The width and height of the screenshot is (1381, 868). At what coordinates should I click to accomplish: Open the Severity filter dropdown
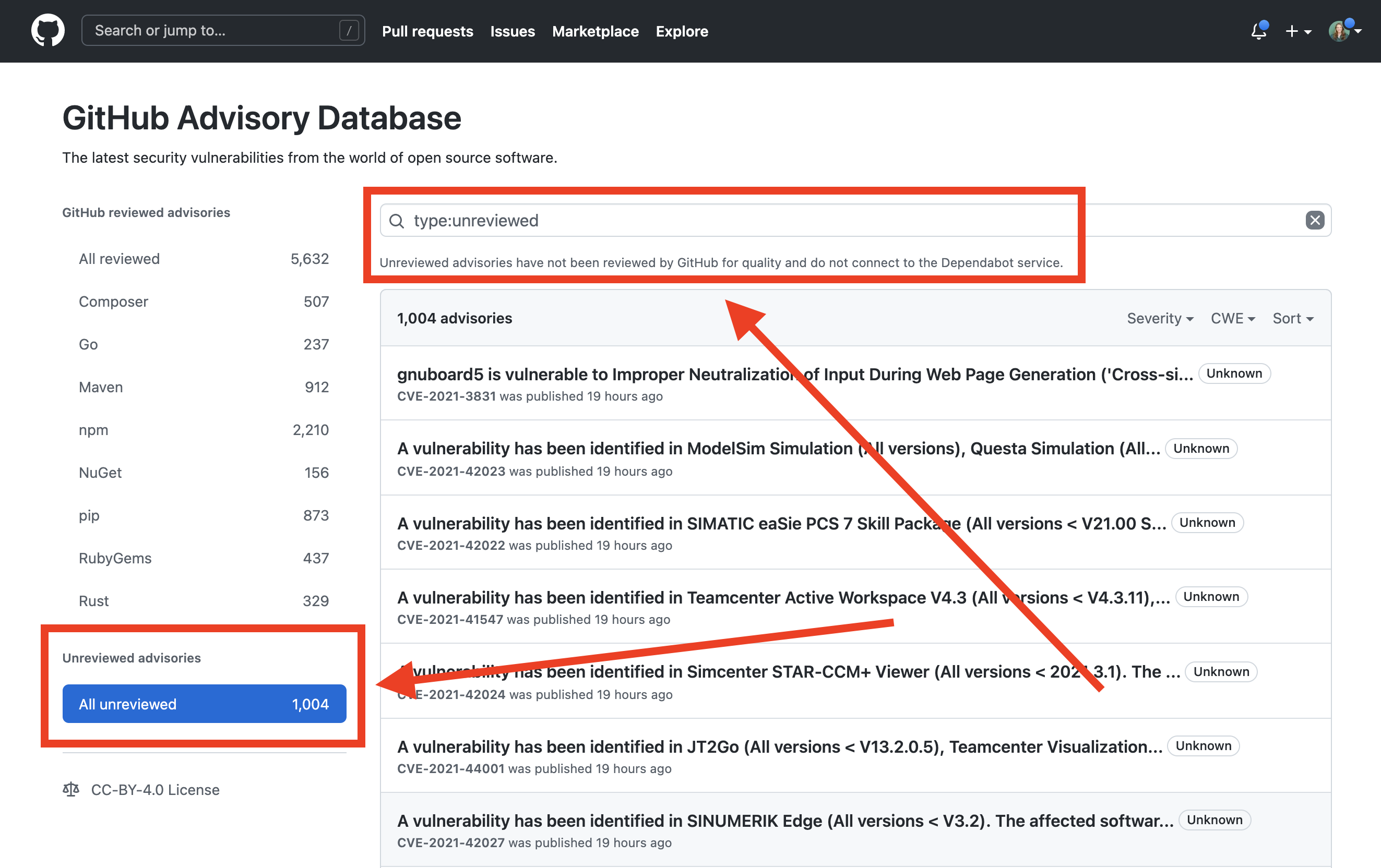[1160, 319]
